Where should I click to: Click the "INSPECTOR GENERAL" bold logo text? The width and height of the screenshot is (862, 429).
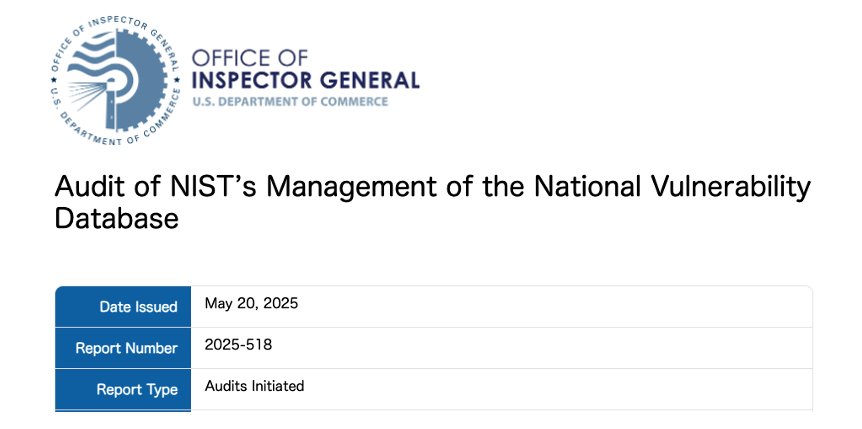305,80
